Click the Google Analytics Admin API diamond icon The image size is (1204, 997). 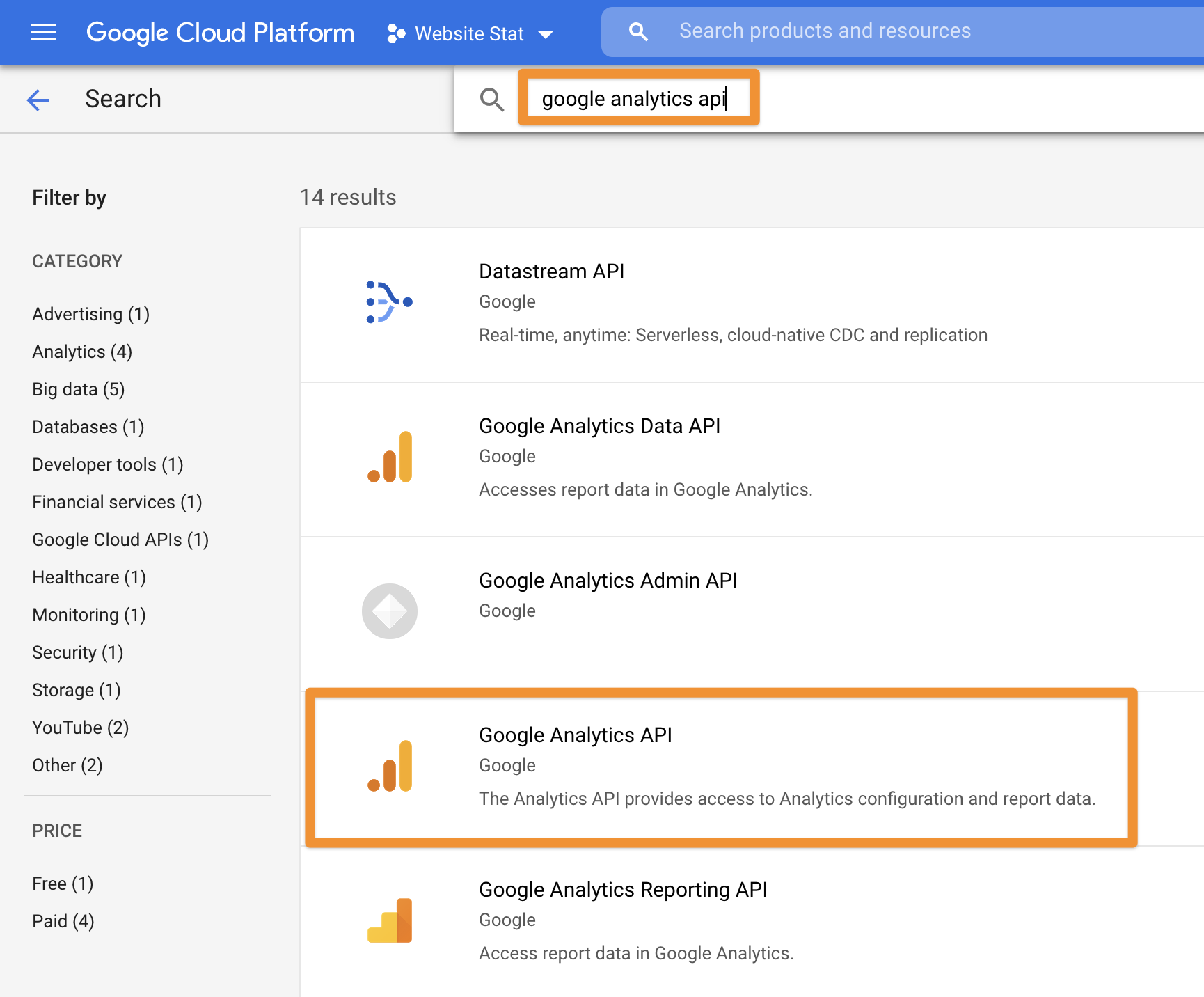[x=390, y=611]
